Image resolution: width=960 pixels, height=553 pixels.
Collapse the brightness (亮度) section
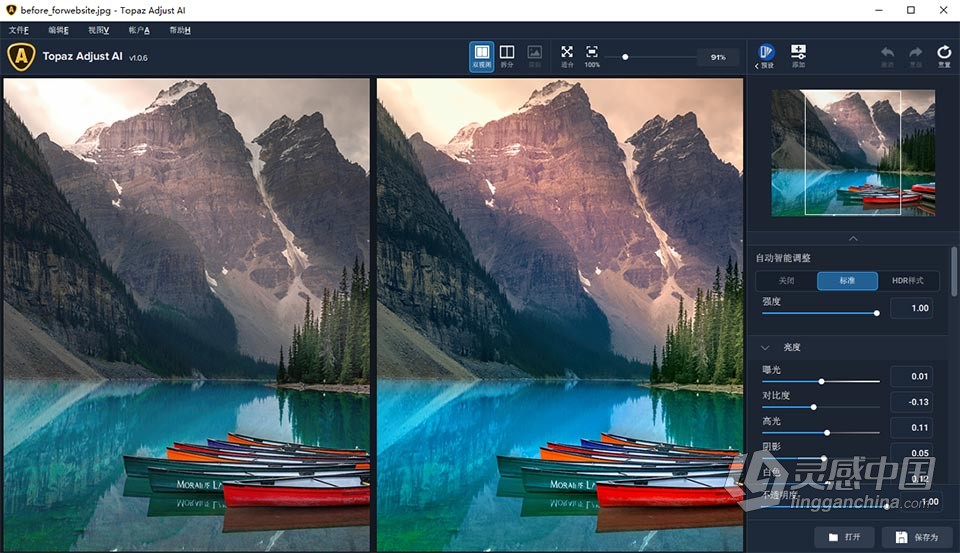tap(766, 347)
